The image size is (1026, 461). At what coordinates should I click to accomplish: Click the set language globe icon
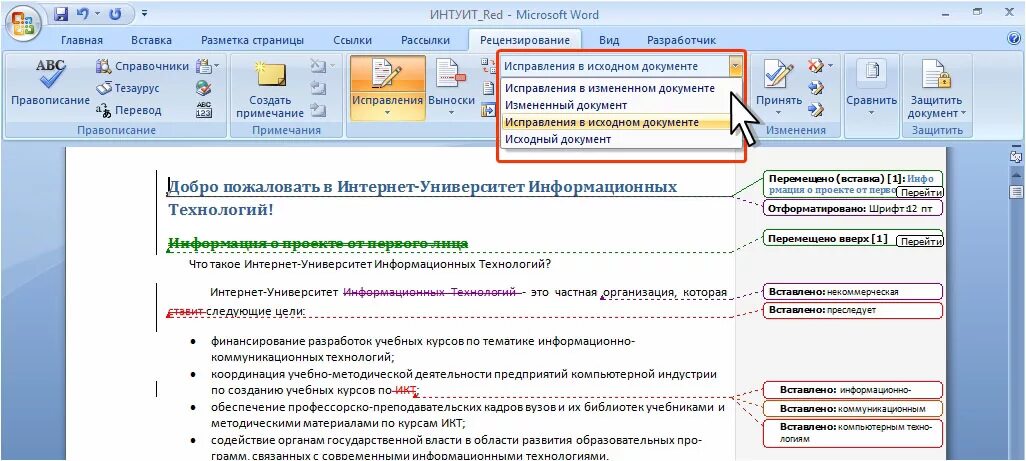click(x=203, y=88)
